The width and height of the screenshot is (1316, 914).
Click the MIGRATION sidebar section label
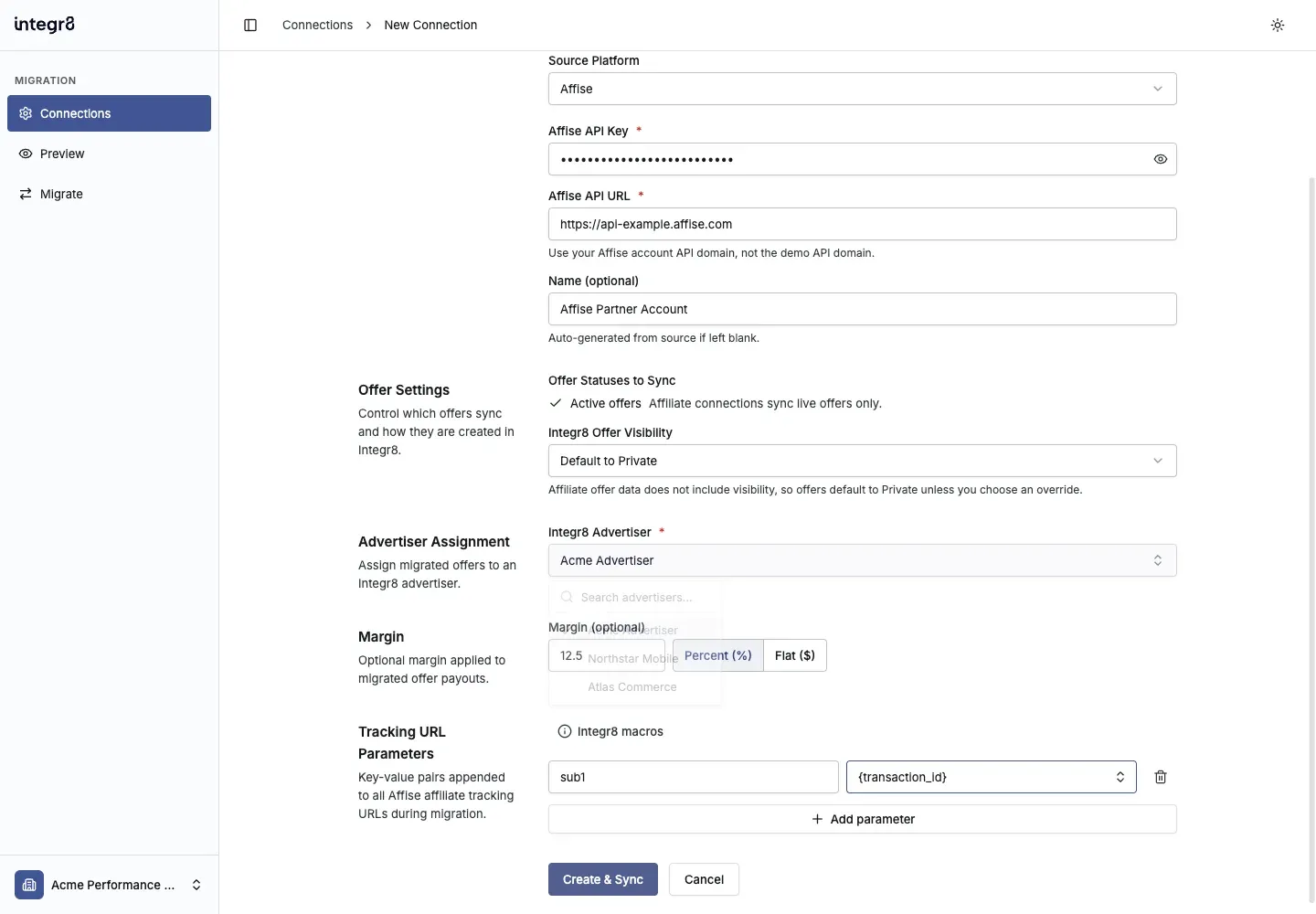46,80
